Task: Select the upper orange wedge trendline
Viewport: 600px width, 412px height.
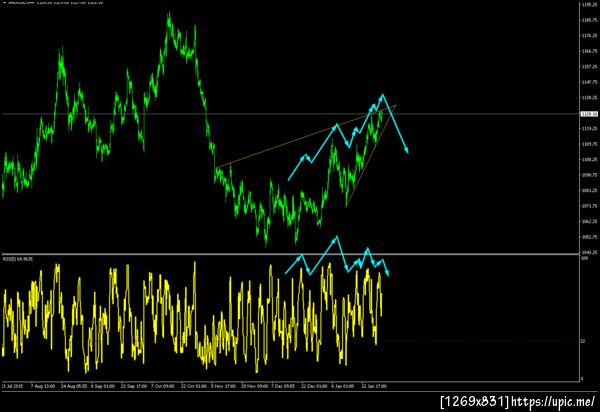Action: (x=306, y=137)
